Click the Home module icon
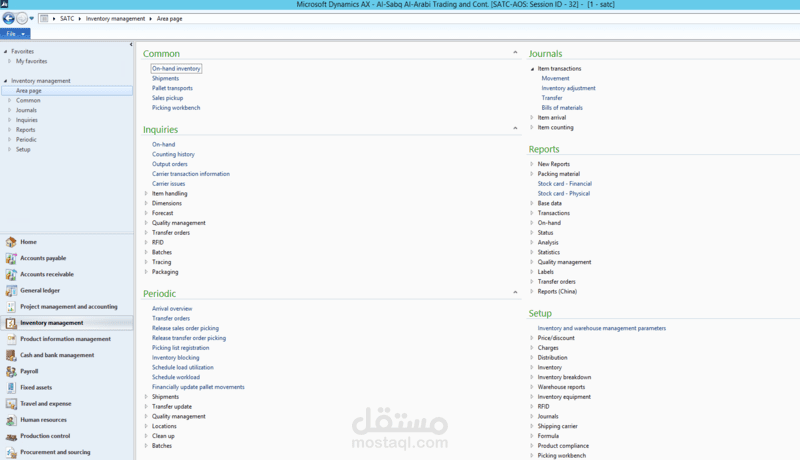800x460 pixels. pos(11,242)
